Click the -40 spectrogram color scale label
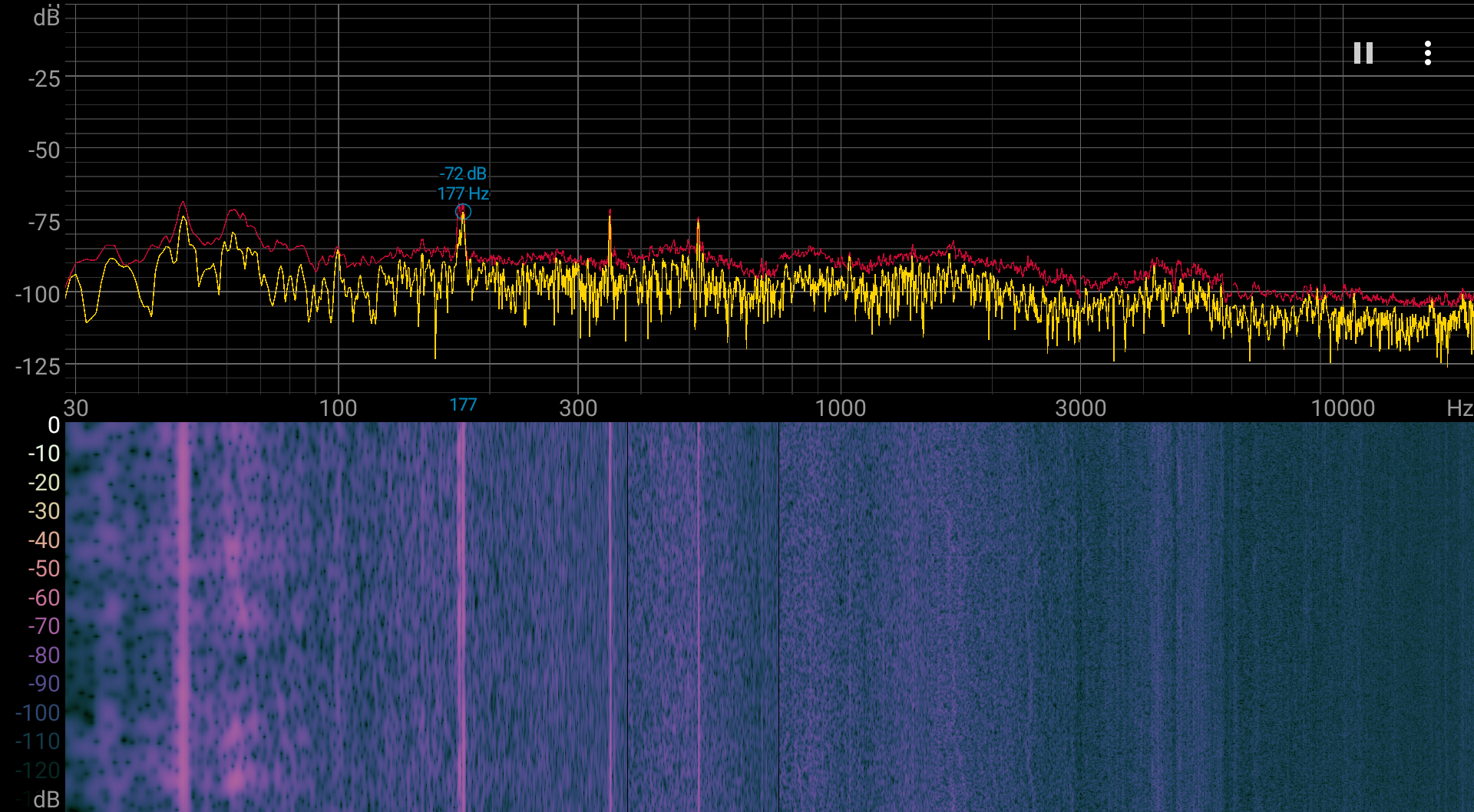The height and width of the screenshot is (812, 1474). pyautogui.click(x=44, y=540)
